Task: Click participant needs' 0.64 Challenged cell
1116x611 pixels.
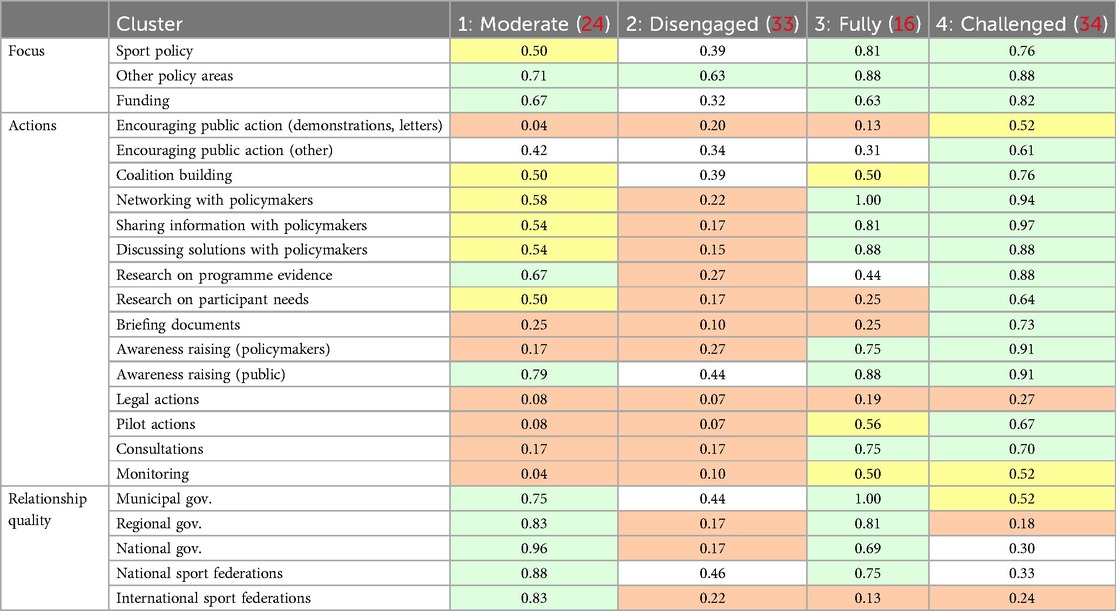Action: coord(1022,300)
